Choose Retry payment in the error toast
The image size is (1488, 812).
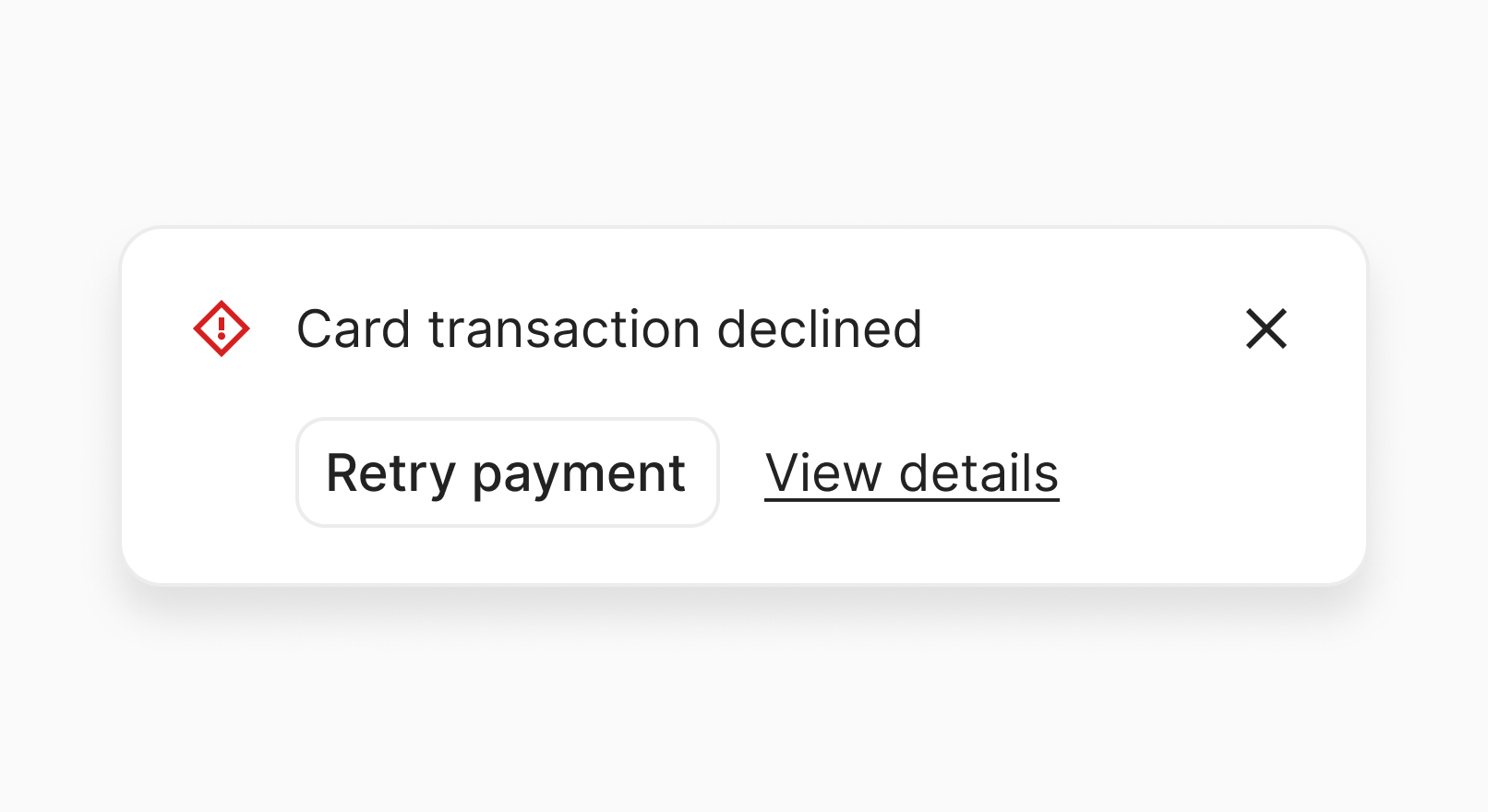coord(507,473)
